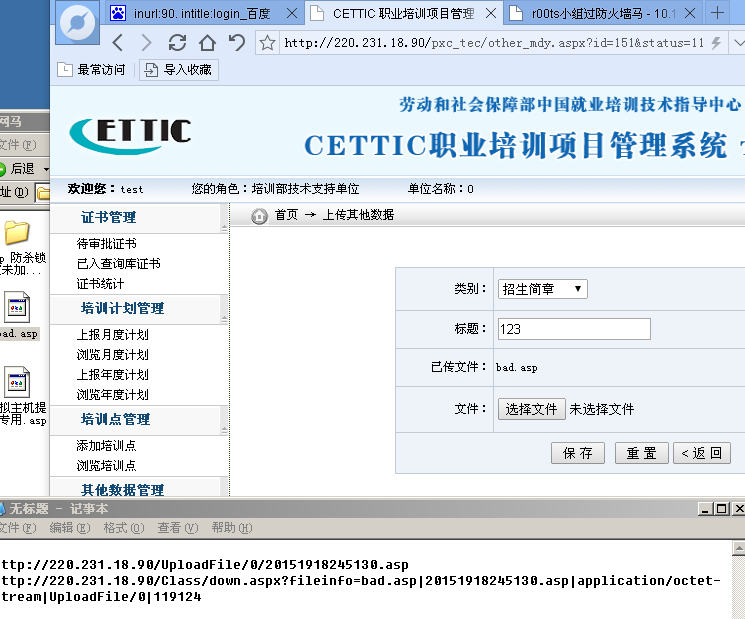745x619 pixels.
Task: Open 待审批证书 link
Action: [106, 244]
